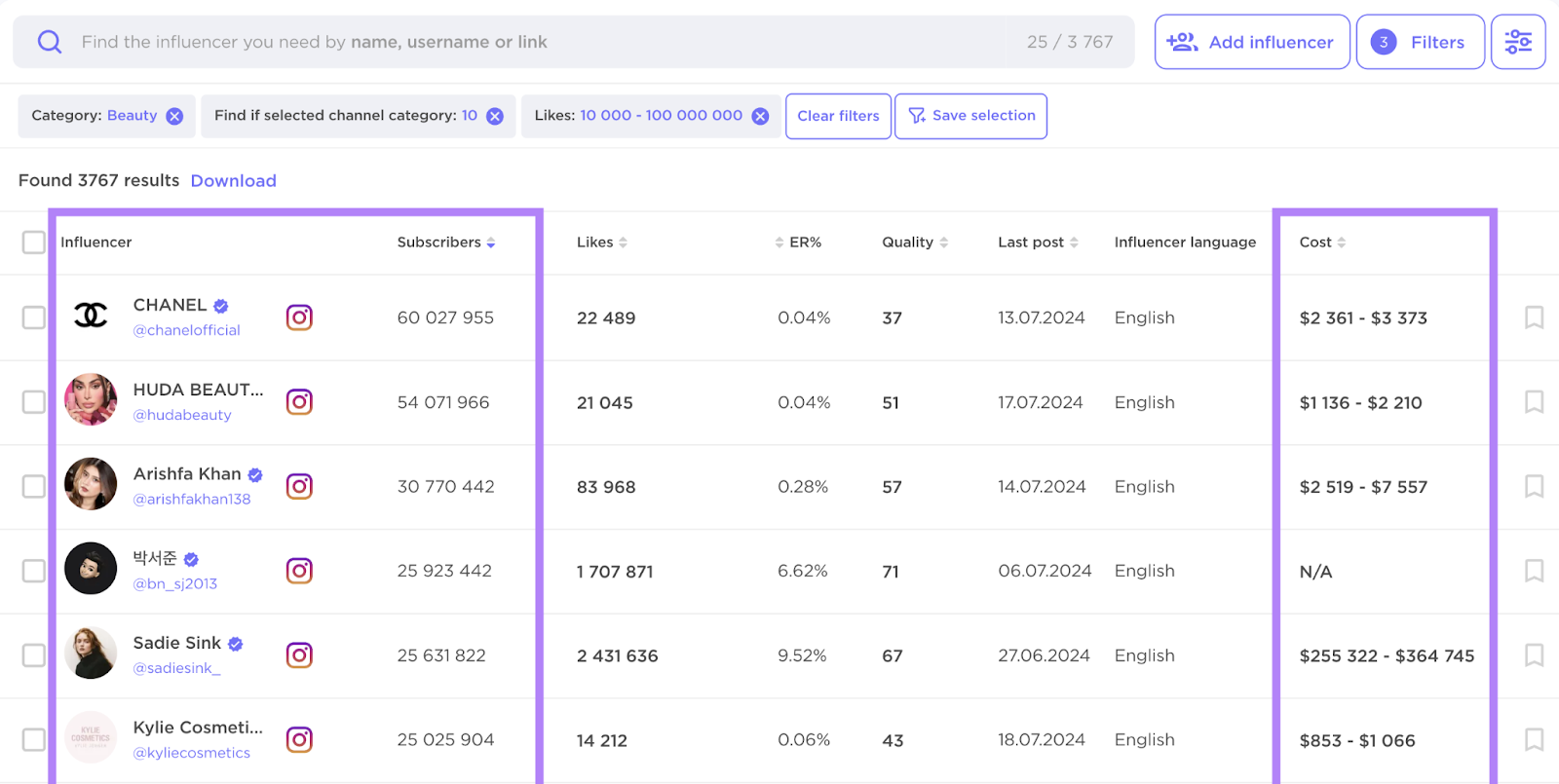
Task: Check the CHANEL row checkbox
Action: pyautogui.click(x=34, y=317)
